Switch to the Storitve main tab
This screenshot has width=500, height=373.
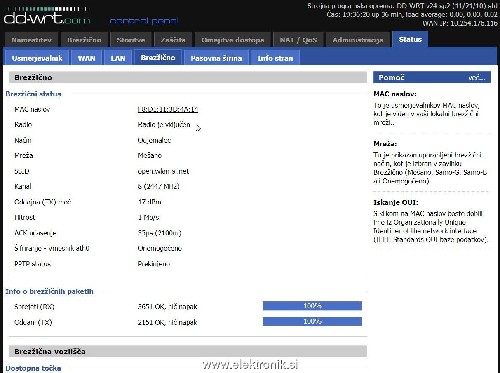coord(131,40)
